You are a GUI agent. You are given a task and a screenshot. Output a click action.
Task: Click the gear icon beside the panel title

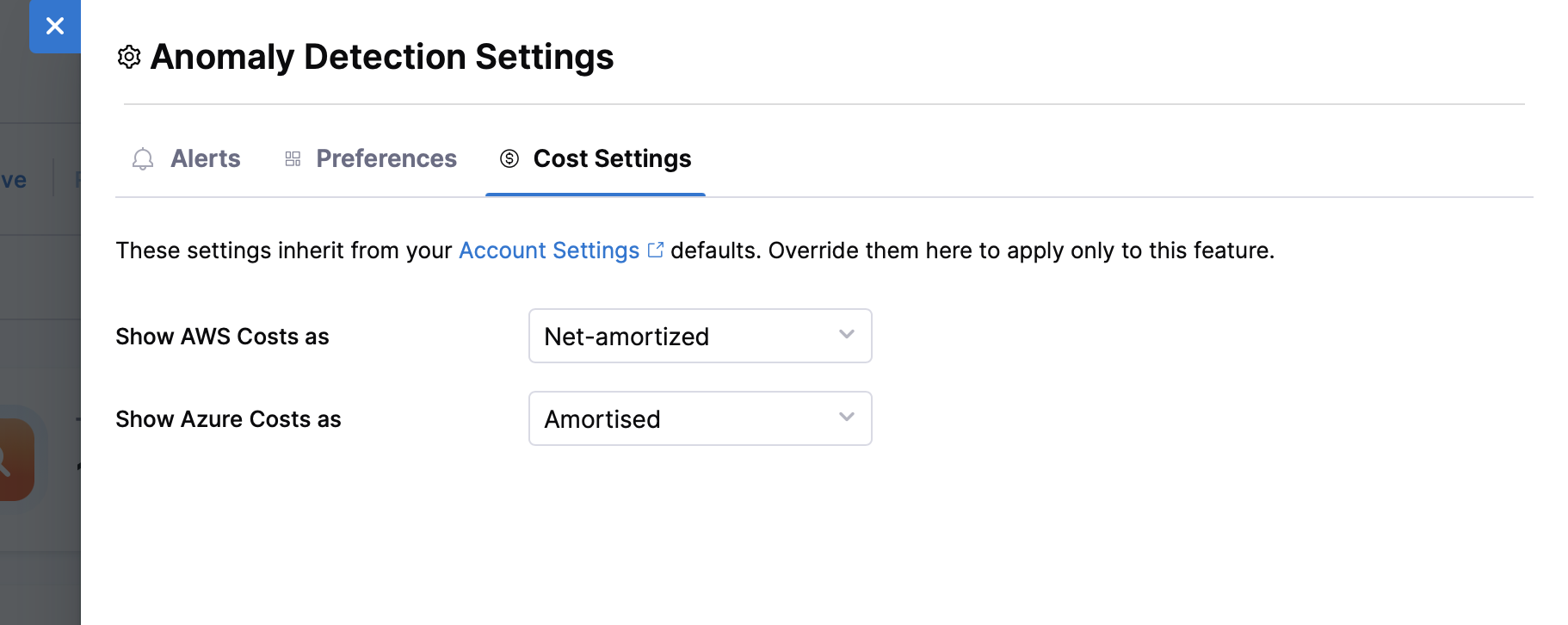pyautogui.click(x=129, y=57)
